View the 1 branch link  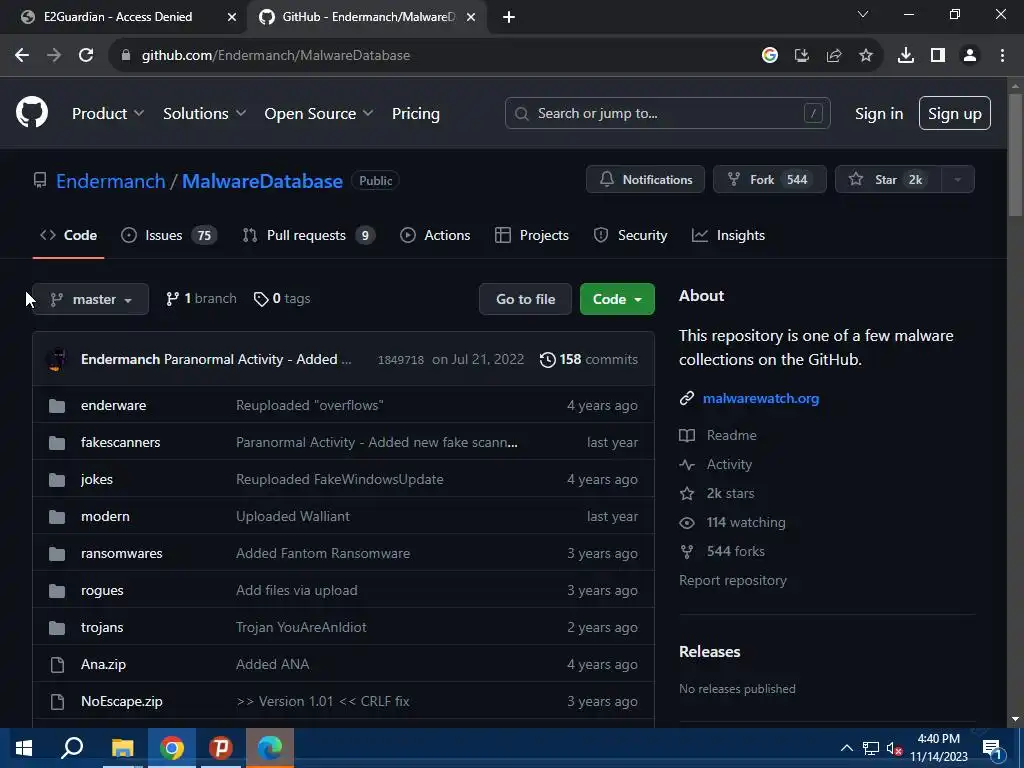tap(201, 298)
